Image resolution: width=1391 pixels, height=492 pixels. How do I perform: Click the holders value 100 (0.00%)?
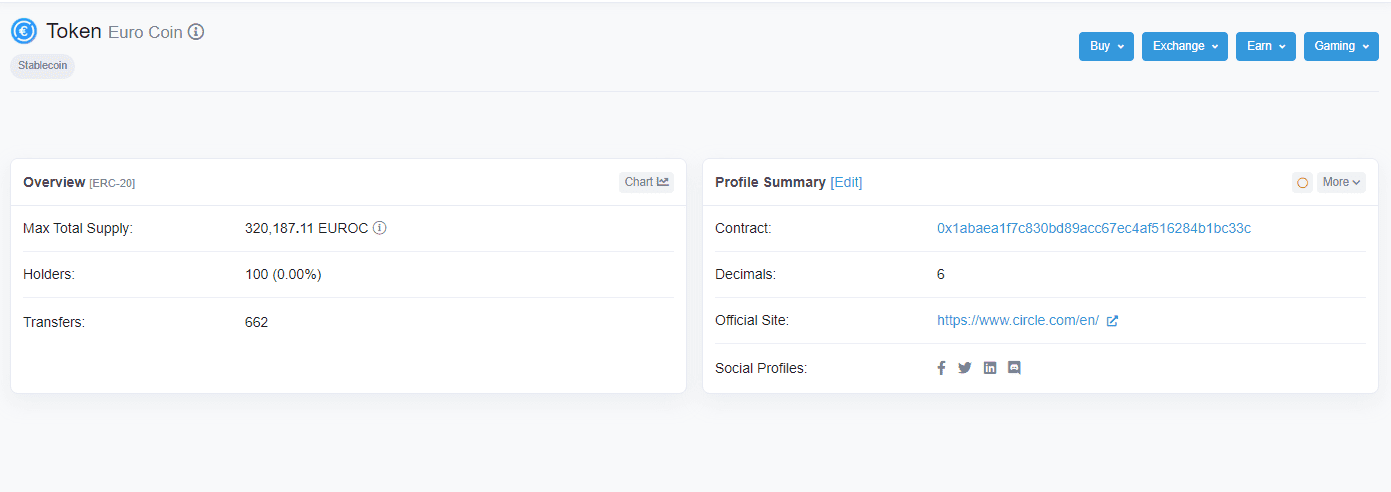283,274
